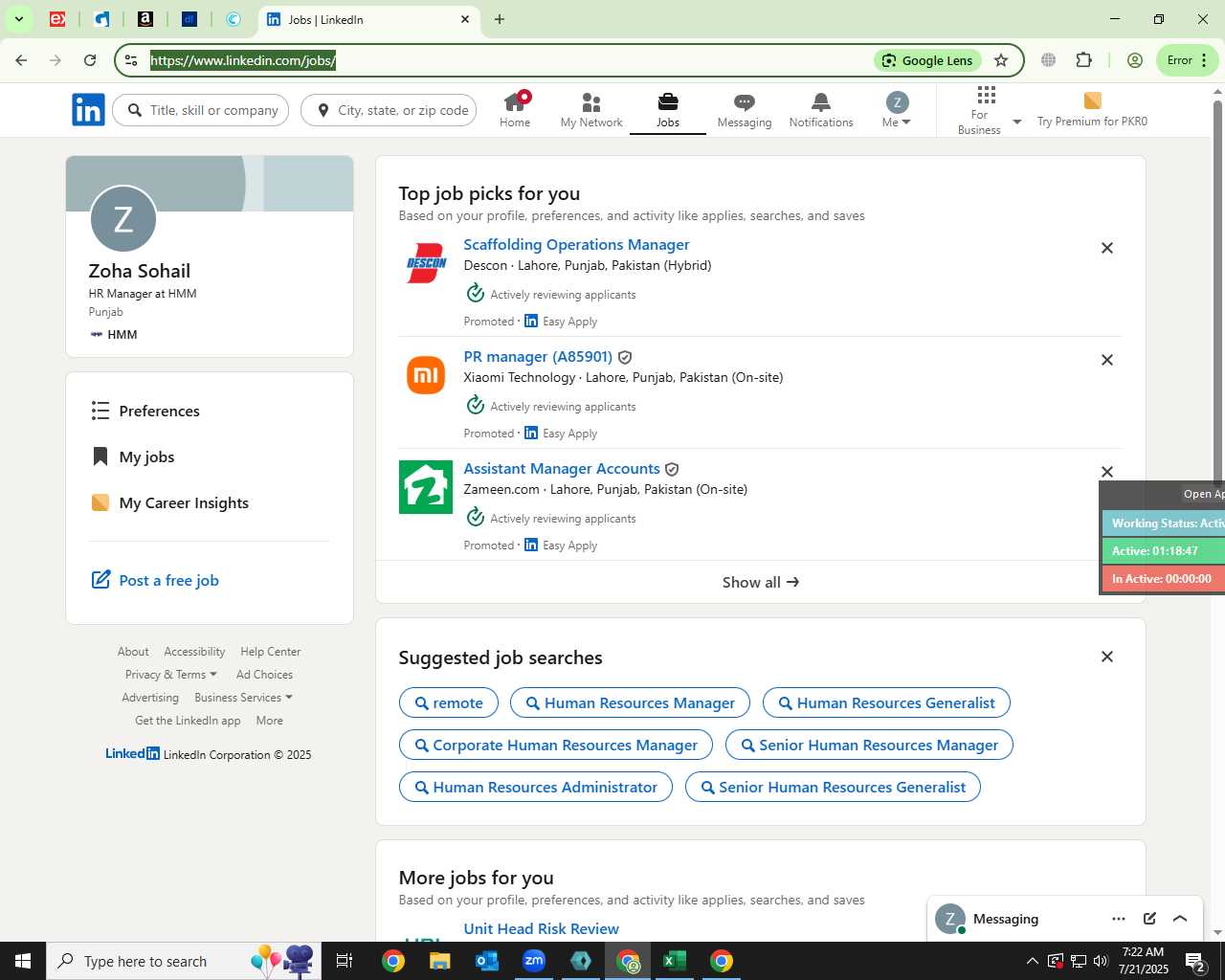Compose new message icon
This screenshot has height=980, width=1225.
point(1149,919)
